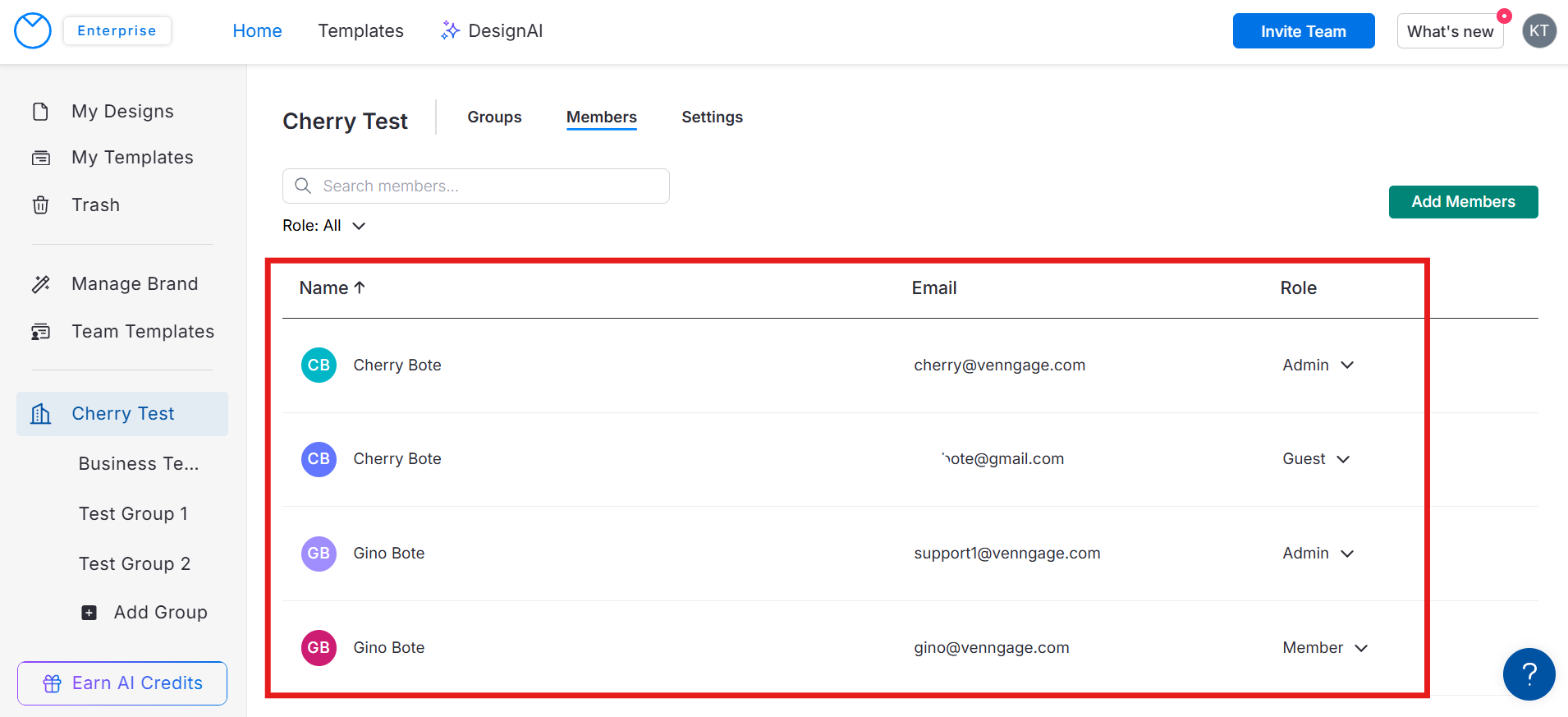Click the My Designs file icon

click(x=40, y=111)
